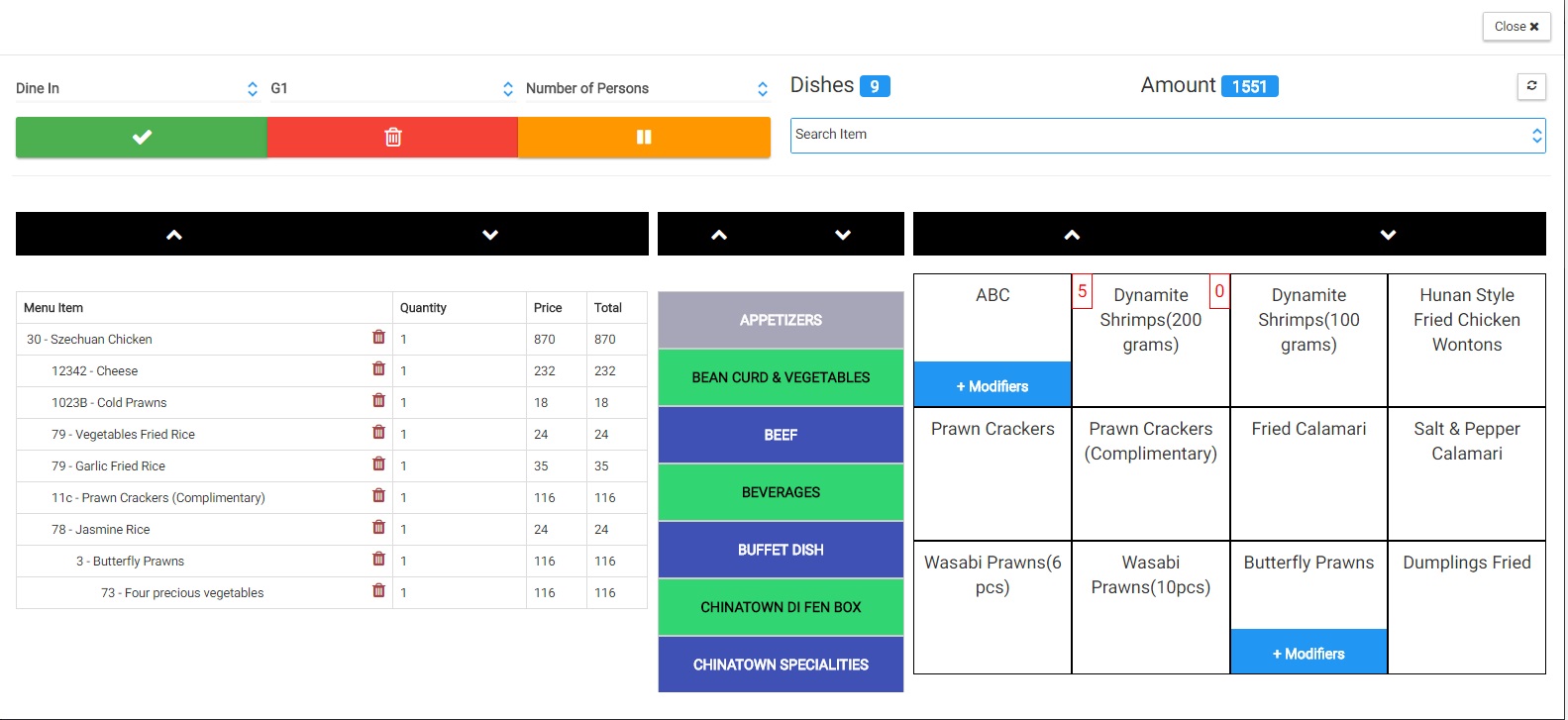Select the APPETIZERS category
This screenshot has height=720, width=1568.
[x=781, y=320]
